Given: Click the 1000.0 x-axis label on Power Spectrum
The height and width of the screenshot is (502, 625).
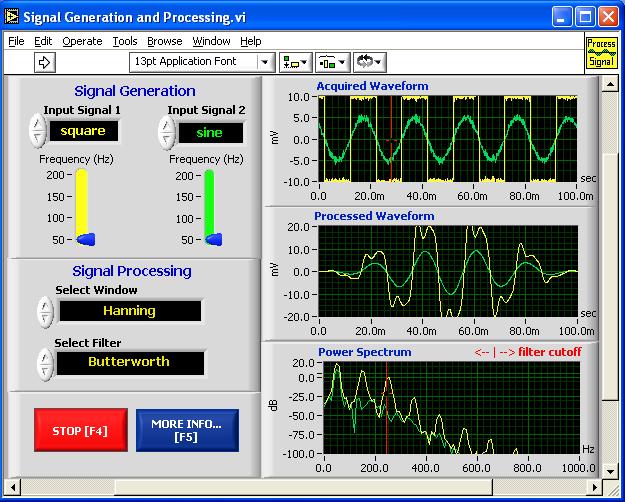Looking at the screenshot, I should pyautogui.click(x=578, y=467).
